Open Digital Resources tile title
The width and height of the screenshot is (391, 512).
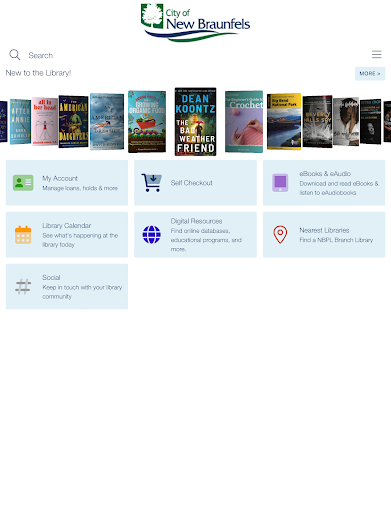click(x=196, y=221)
